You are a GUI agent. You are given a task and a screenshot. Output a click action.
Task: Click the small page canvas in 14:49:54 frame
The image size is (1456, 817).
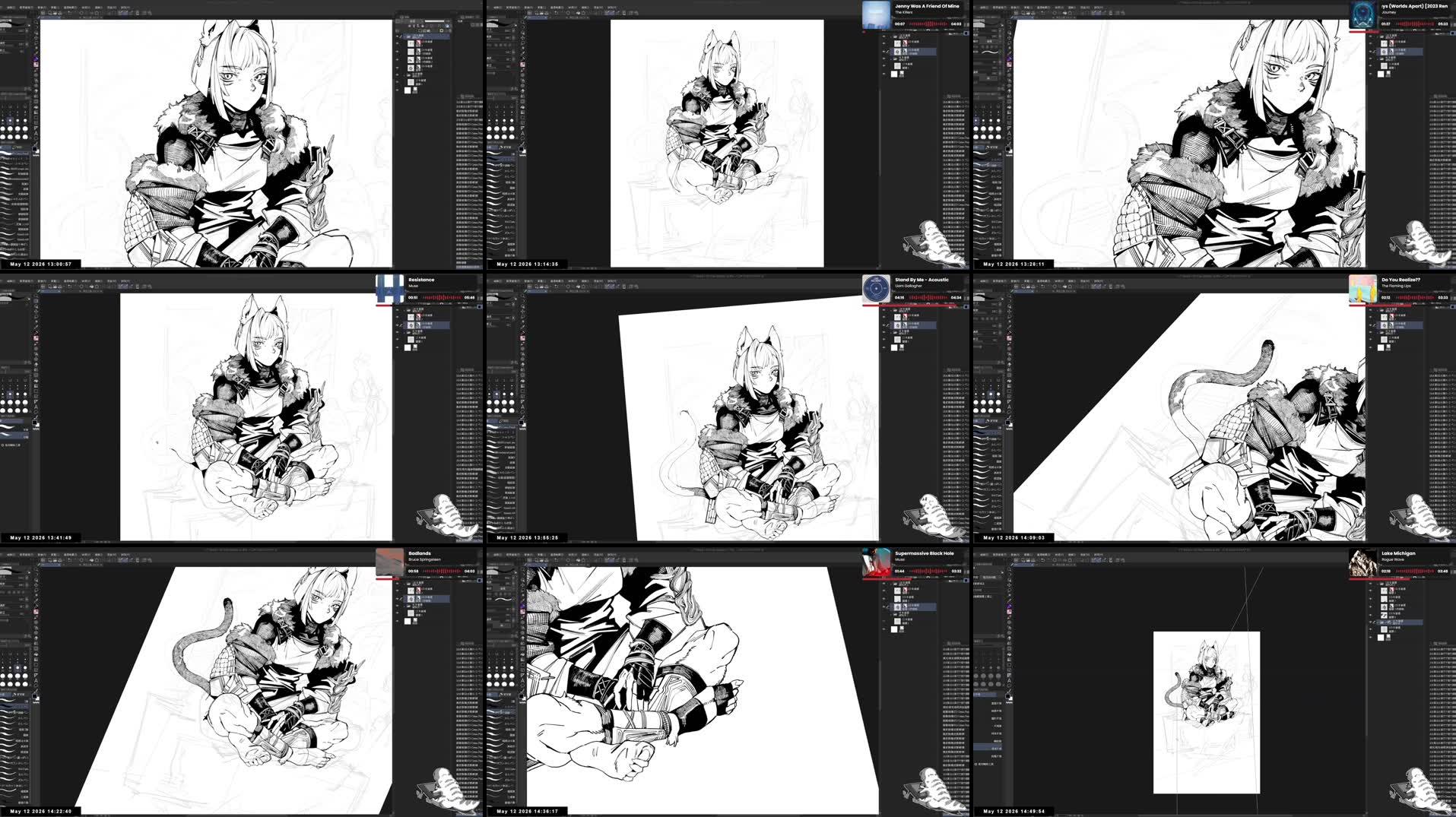[x=1207, y=712]
